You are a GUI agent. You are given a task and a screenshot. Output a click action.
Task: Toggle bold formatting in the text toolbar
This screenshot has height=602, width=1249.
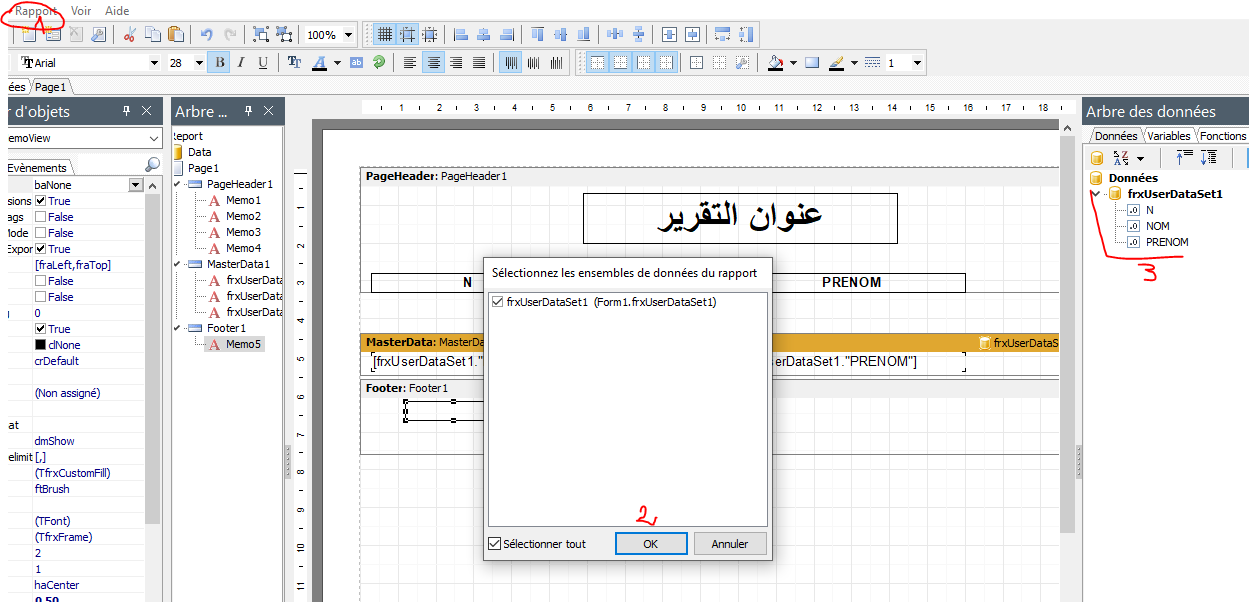point(218,62)
